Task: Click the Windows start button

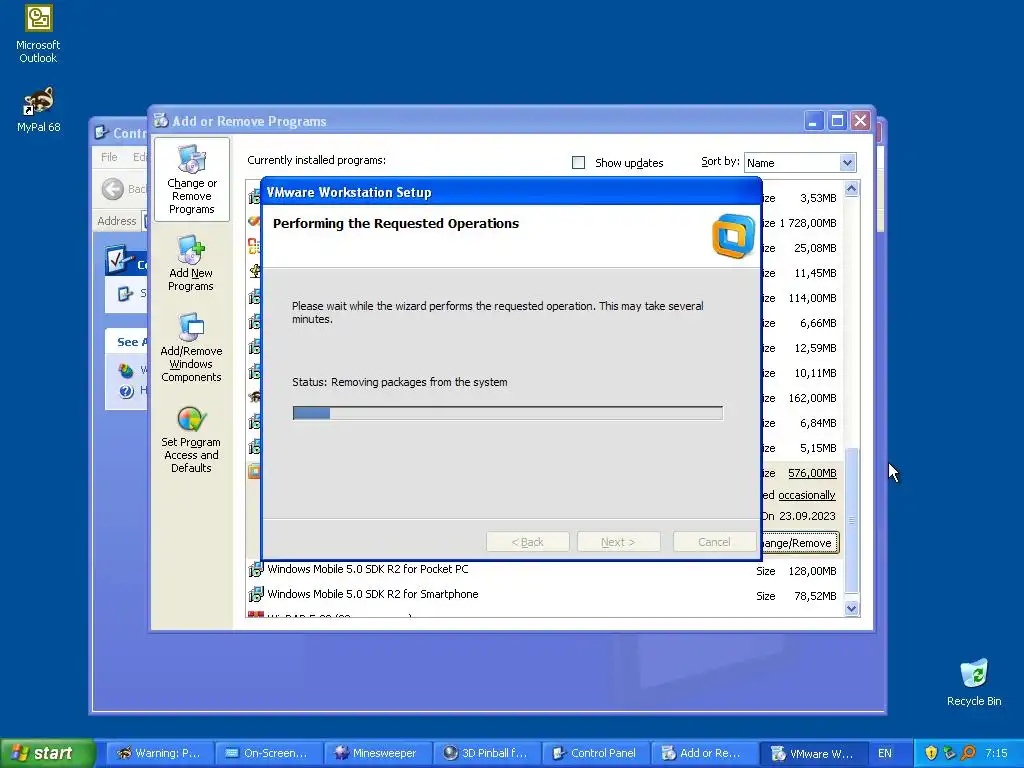Action: point(48,753)
